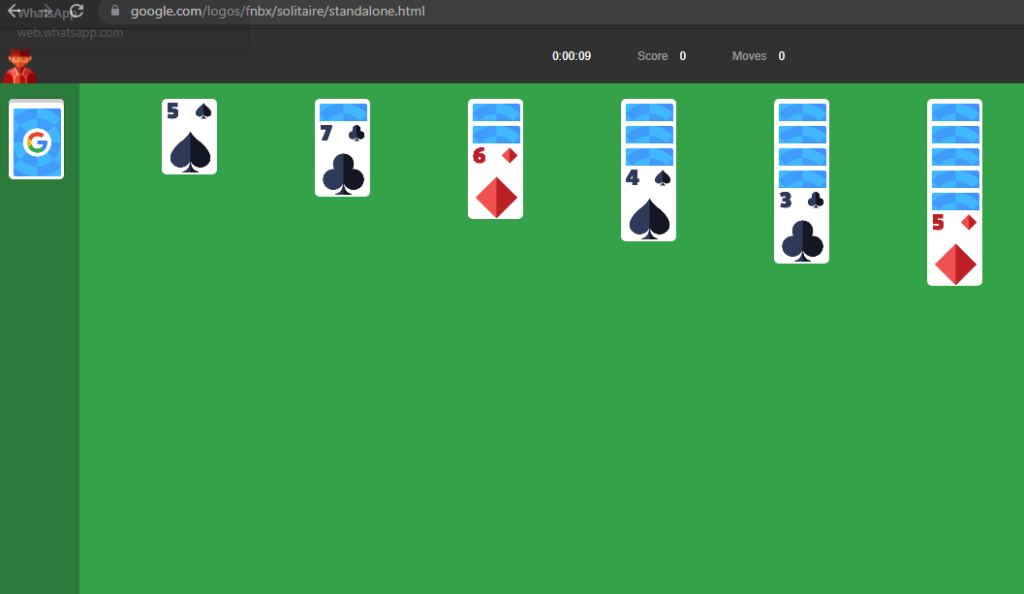Viewport: 1024px width, 594px height.
Task: Select the 5 of diamonds card
Action: click(x=955, y=249)
